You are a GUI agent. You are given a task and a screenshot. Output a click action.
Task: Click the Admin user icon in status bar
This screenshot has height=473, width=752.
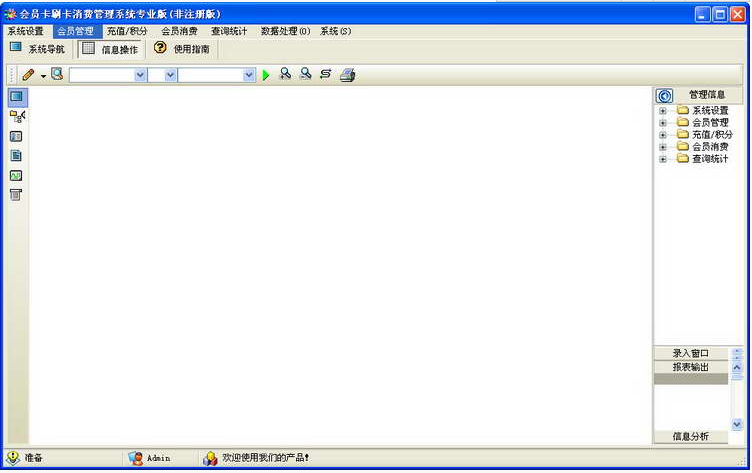135,458
